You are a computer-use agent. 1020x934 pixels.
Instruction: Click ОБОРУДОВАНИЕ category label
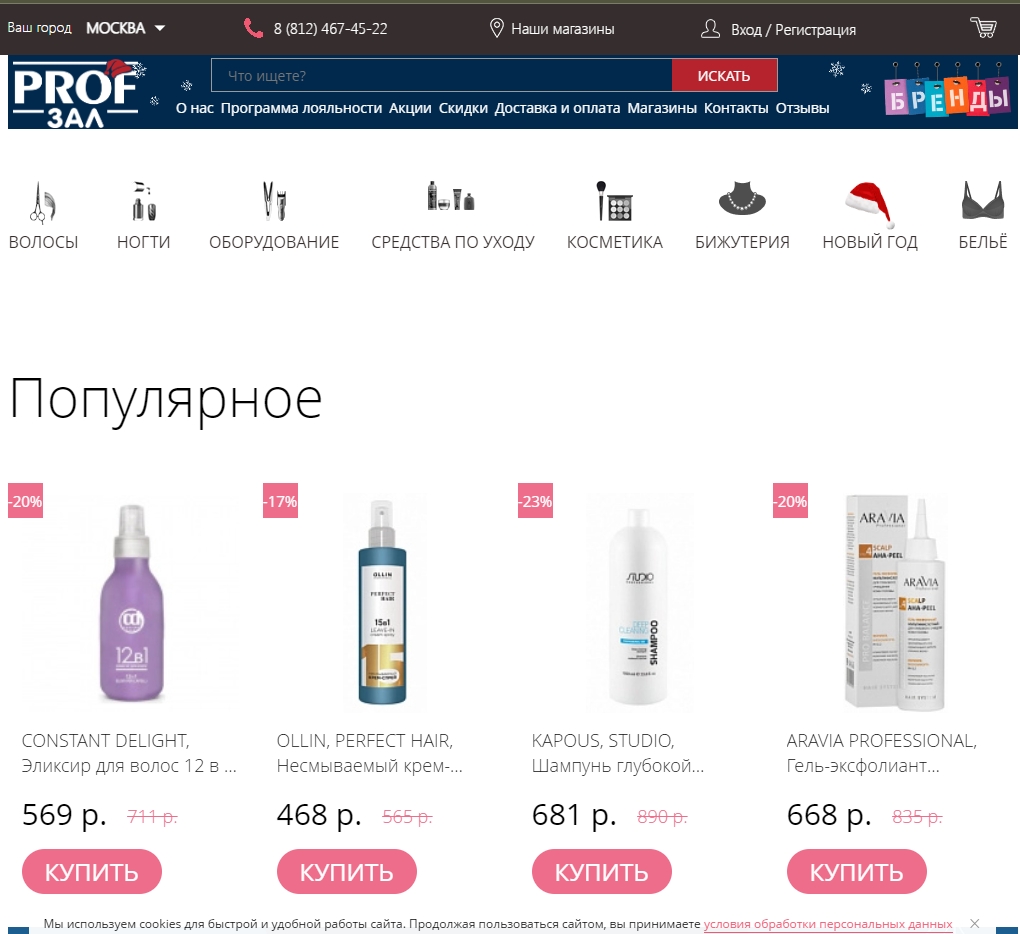pos(274,242)
